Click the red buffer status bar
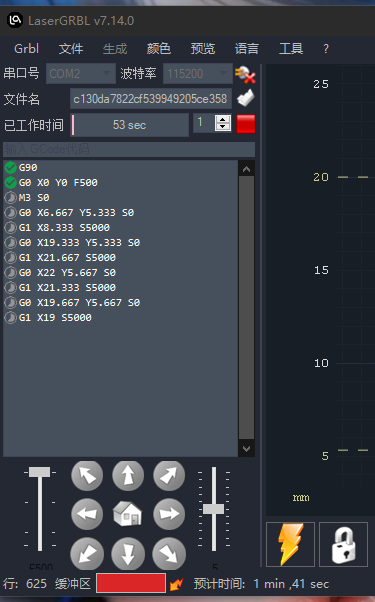 tap(131, 583)
